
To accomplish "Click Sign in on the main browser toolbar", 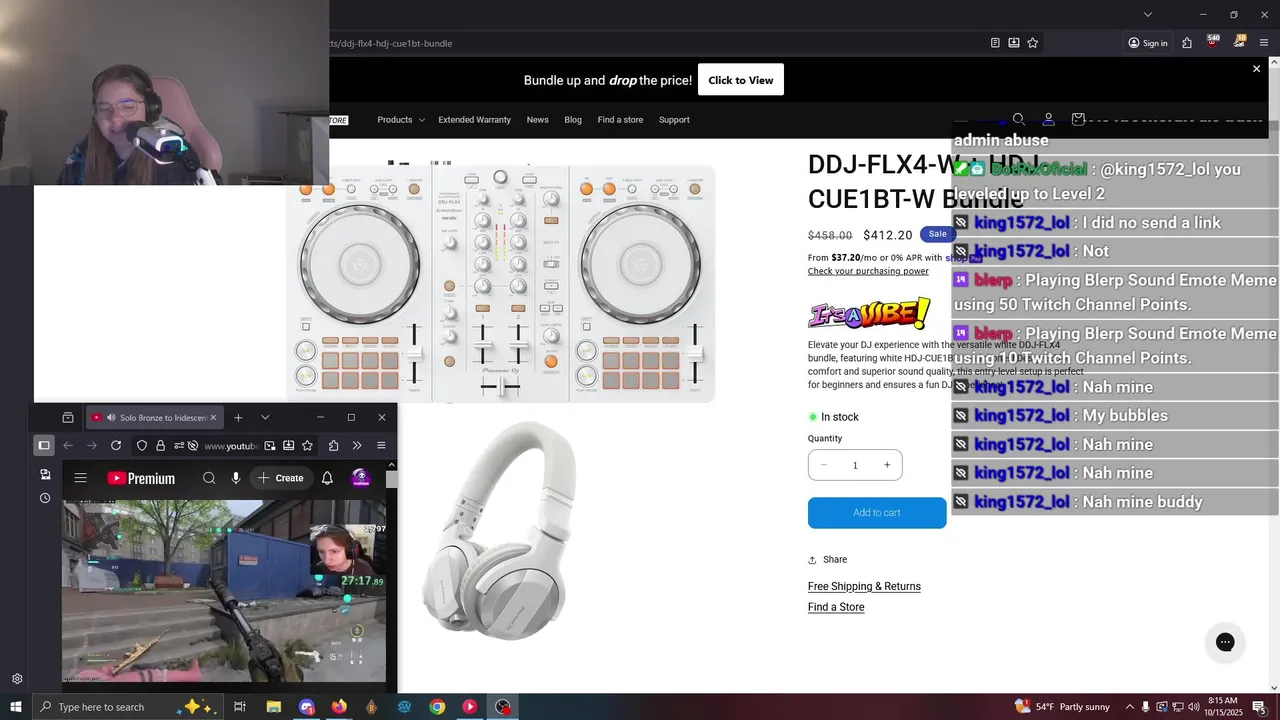I will 1148,43.
